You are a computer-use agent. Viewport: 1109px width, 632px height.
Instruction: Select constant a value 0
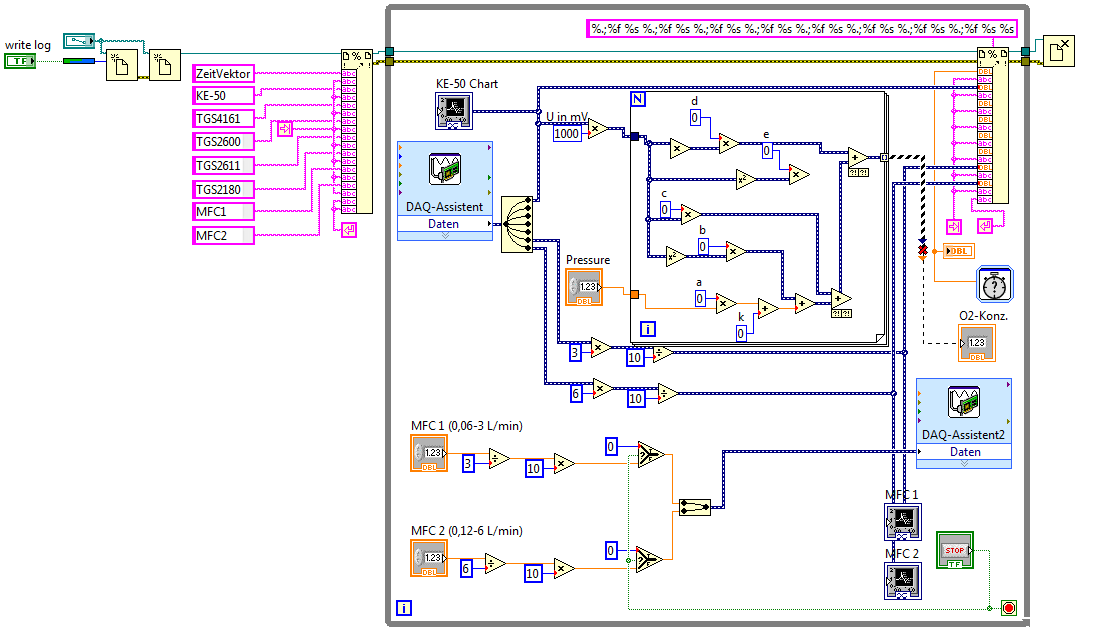(x=699, y=299)
